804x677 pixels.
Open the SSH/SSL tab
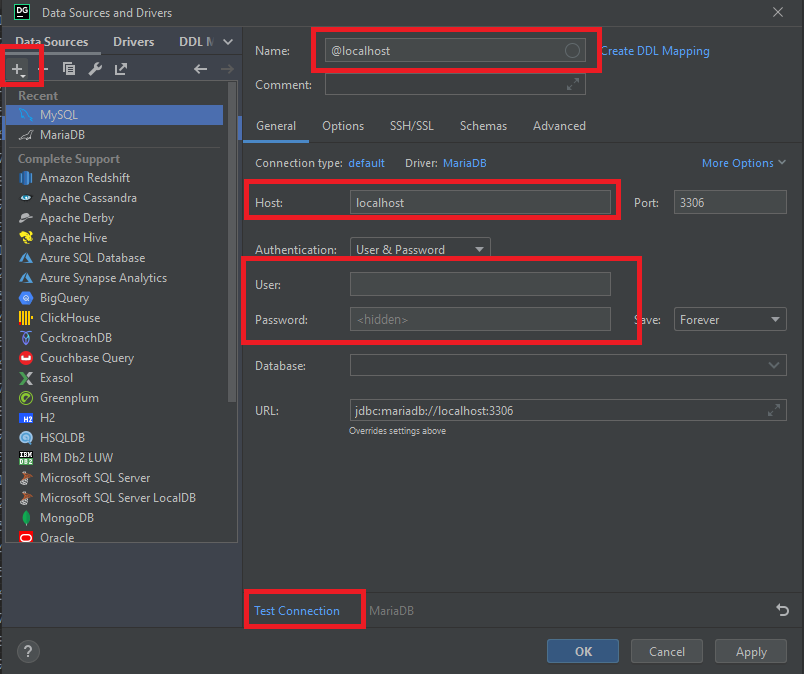tap(412, 126)
